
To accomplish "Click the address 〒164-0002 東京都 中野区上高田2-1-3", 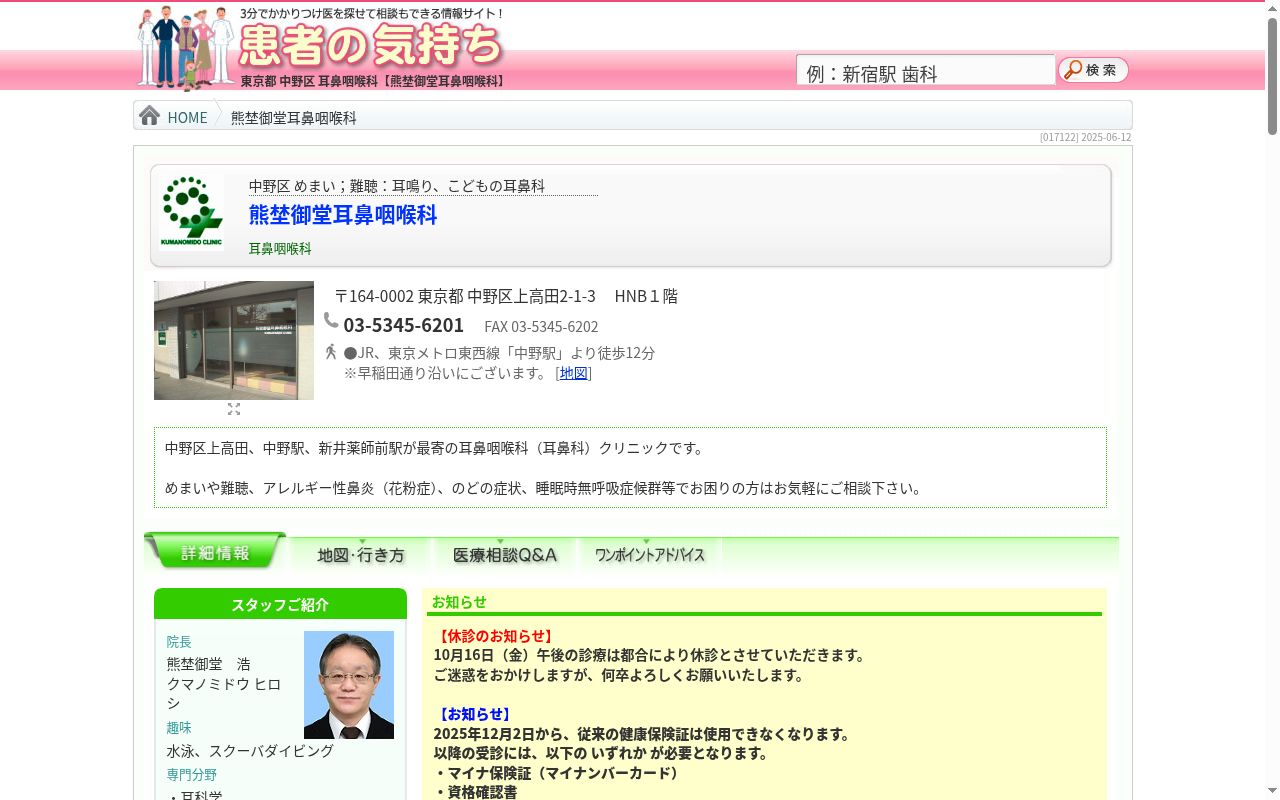I will click(x=465, y=296).
